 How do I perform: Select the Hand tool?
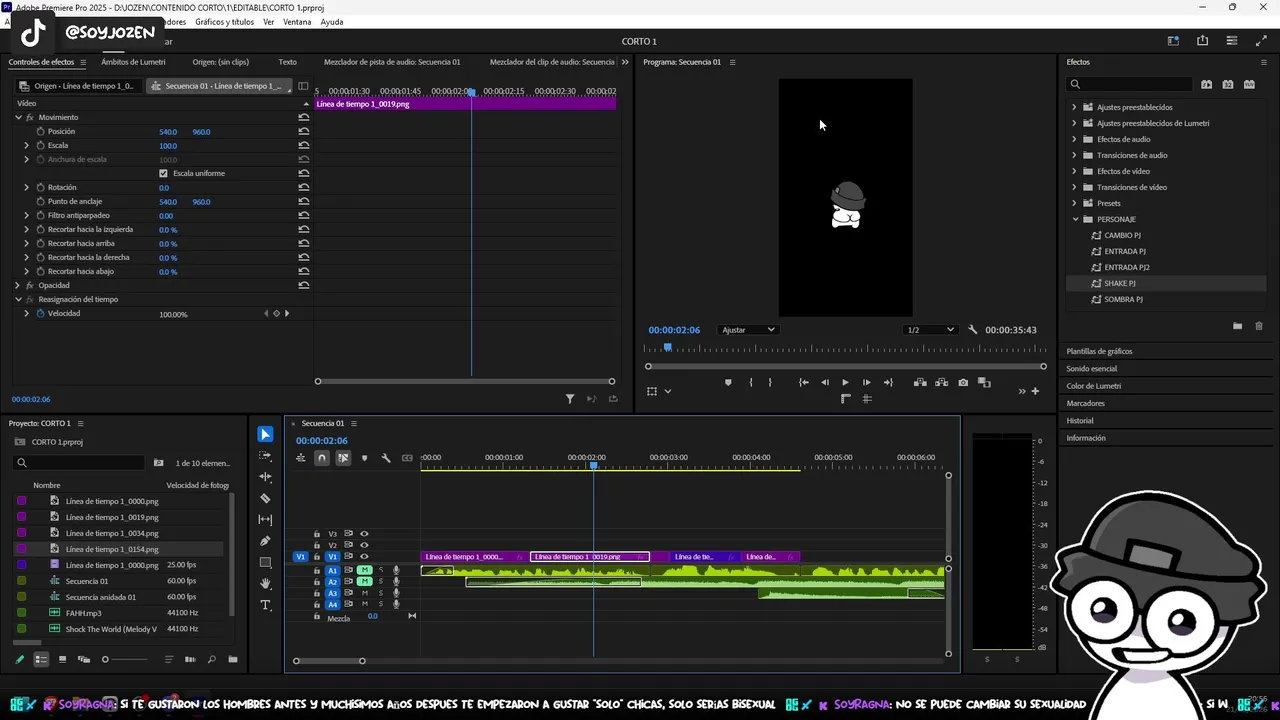click(265, 584)
